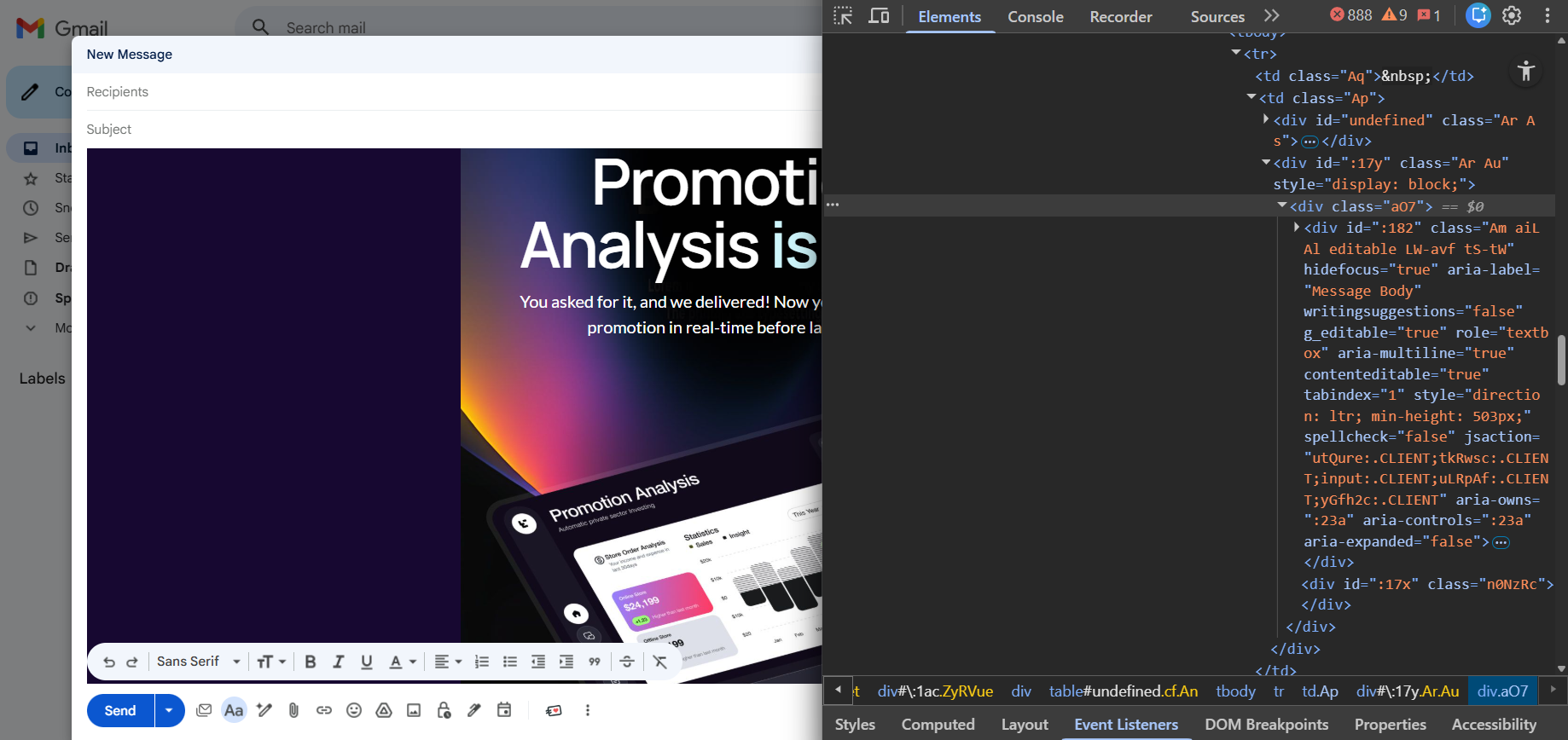Open the DevTools AI assistance button
This screenshot has width=1568, height=740.
(1478, 15)
